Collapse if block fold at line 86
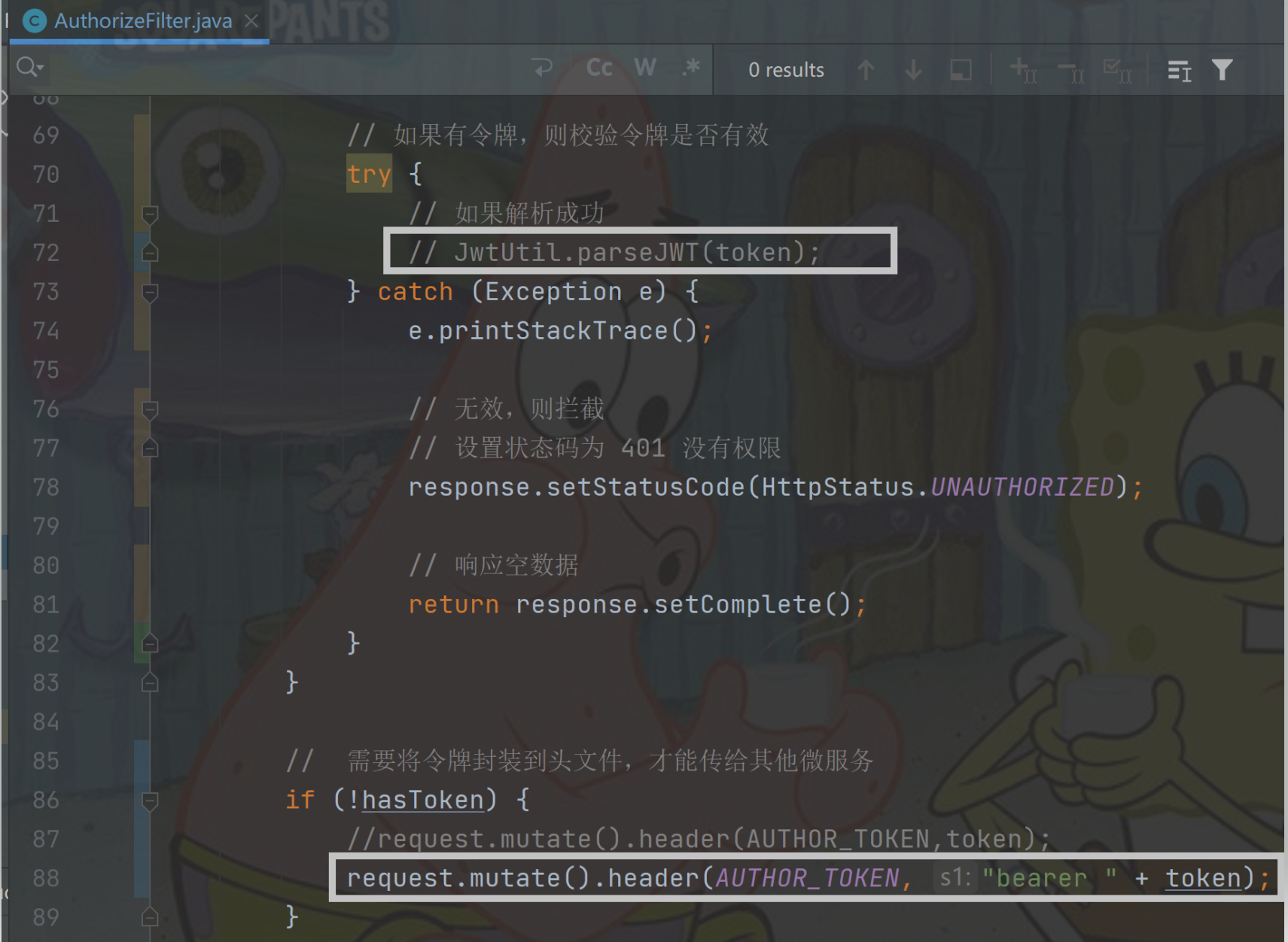This screenshot has height=942, width=1288. [x=150, y=801]
